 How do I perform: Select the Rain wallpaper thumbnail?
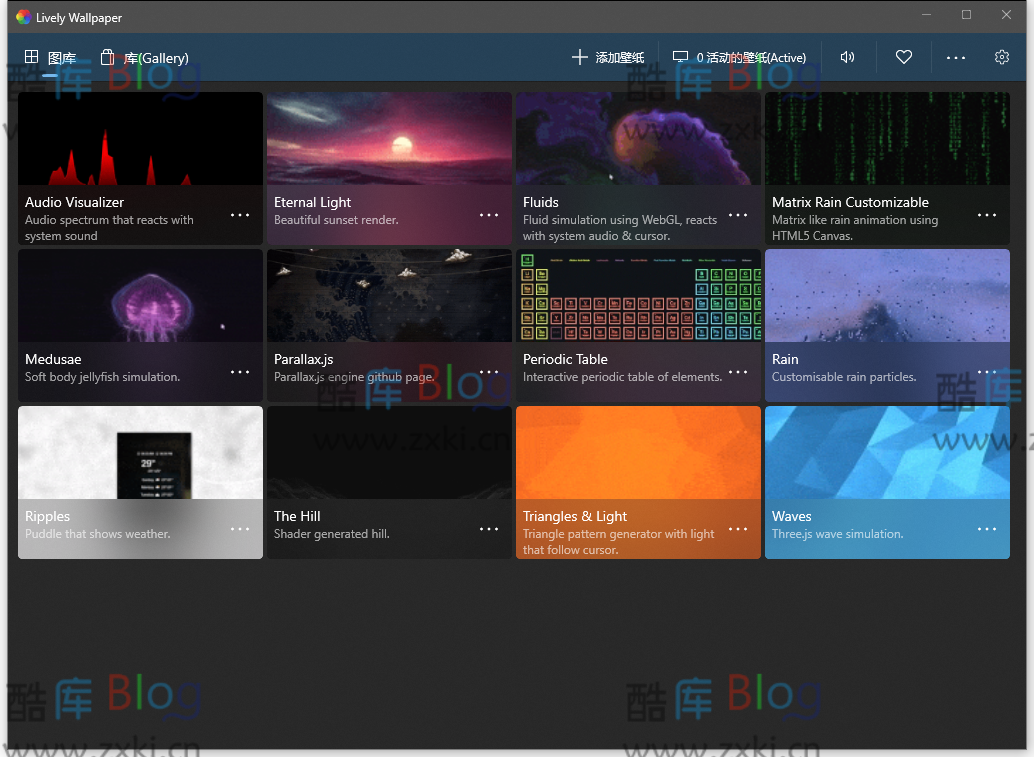click(x=886, y=295)
